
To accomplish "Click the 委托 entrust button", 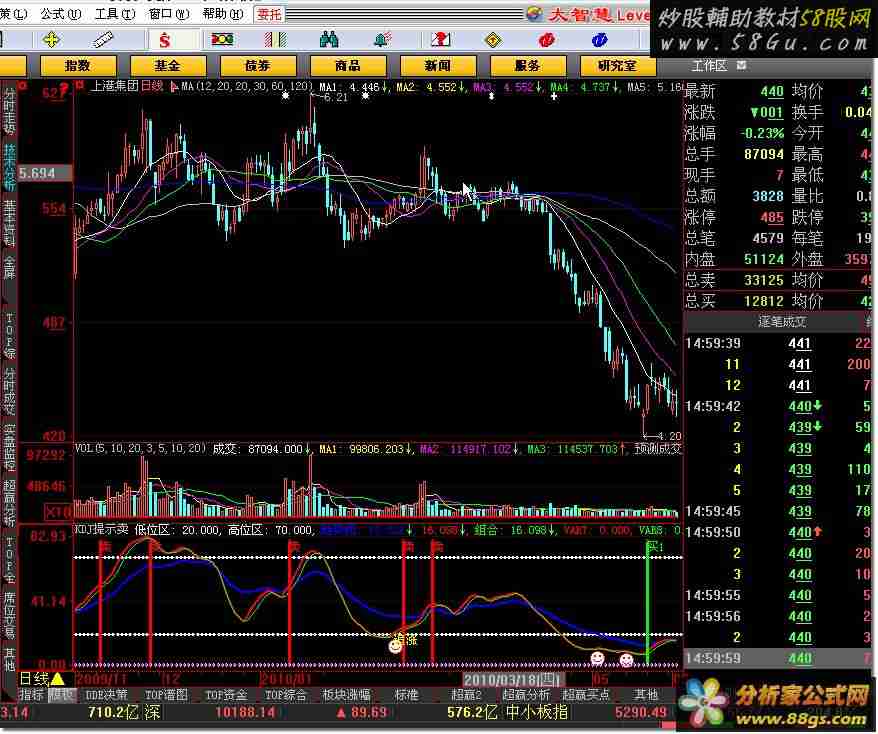I will [269, 14].
